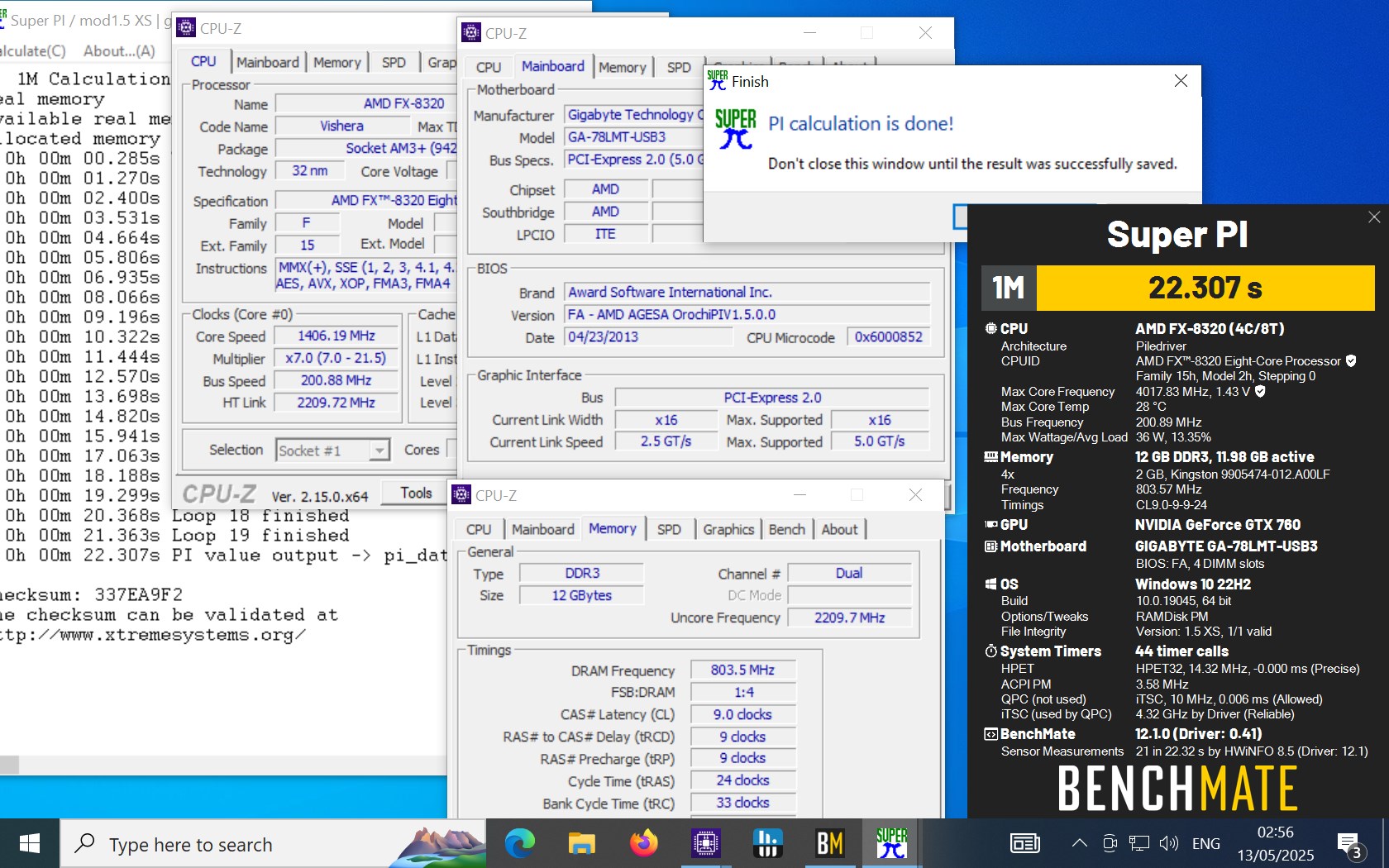The width and height of the screenshot is (1389, 868).
Task: Click the CPU-Z Memory window title icon
Action: click(x=461, y=494)
